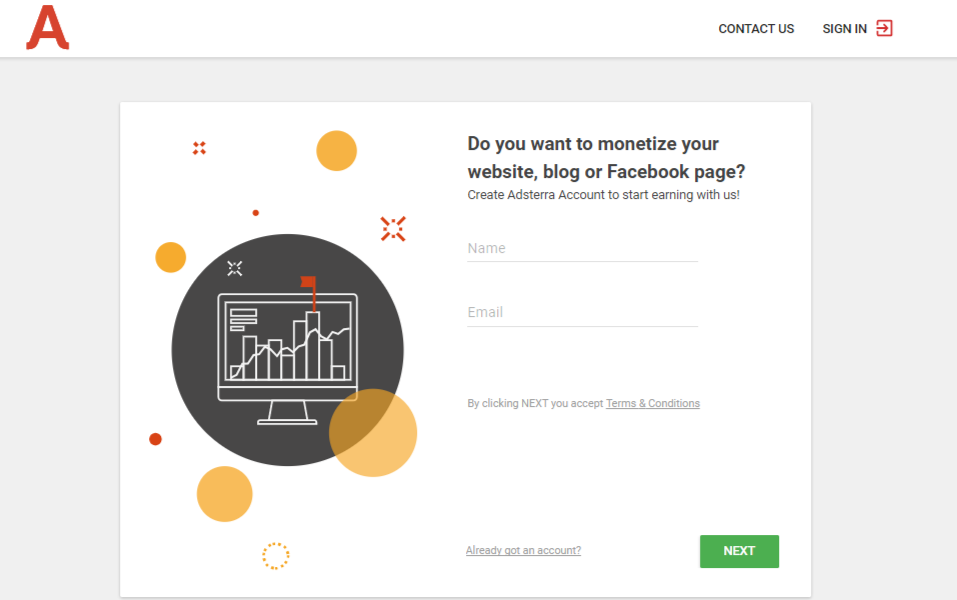957x600 pixels.
Task: Click the red sign-in arrow icon
Action: point(884,28)
